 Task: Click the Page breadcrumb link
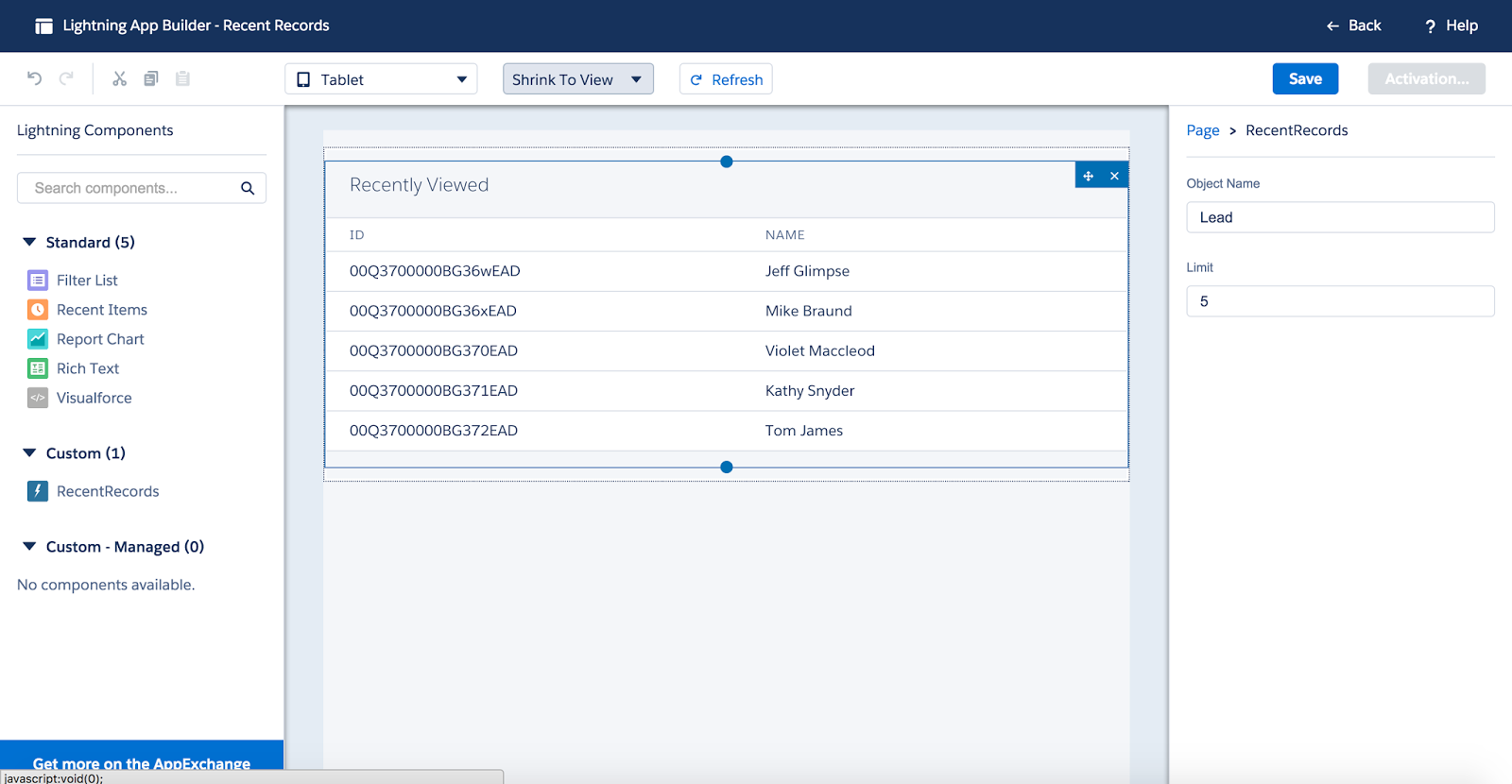[1203, 130]
